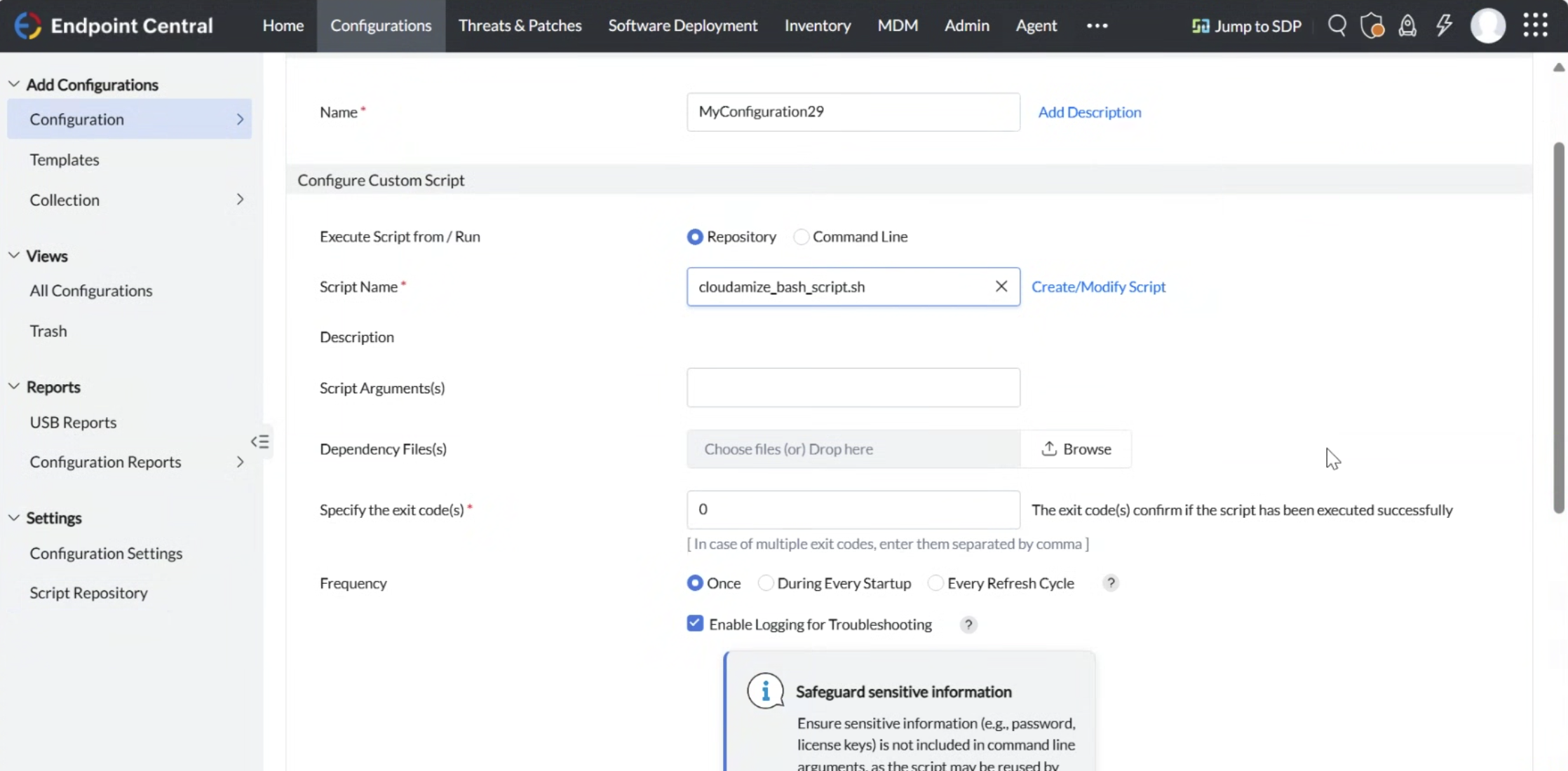Clear the Script Name field with X
The height and width of the screenshot is (771, 1568).
(x=1001, y=286)
